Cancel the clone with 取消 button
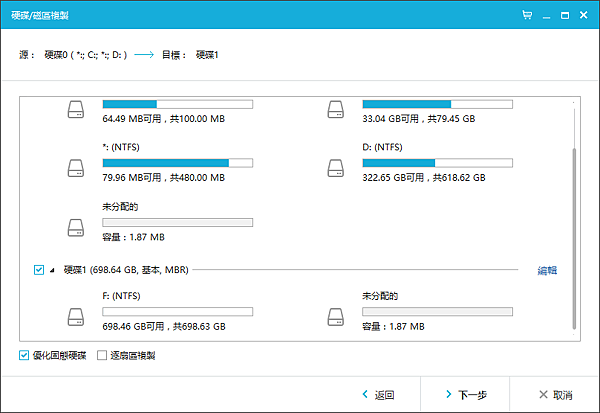 pyautogui.click(x=555, y=394)
